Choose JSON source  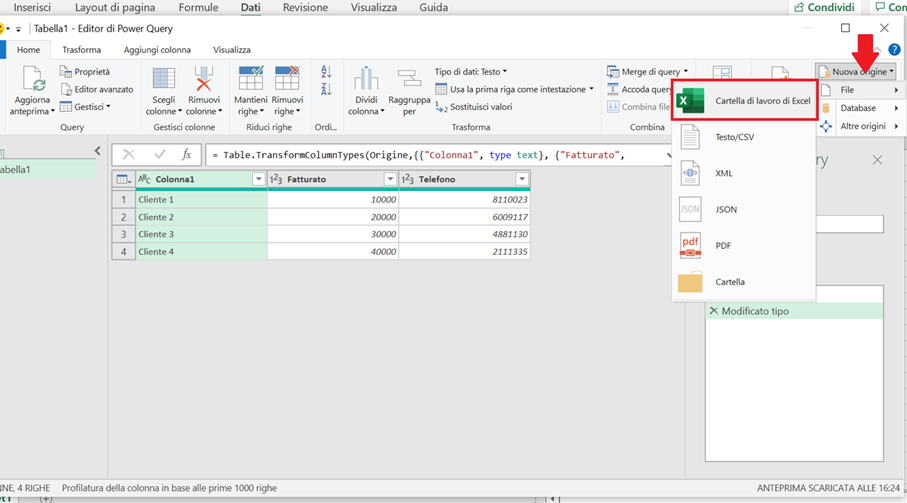point(744,209)
